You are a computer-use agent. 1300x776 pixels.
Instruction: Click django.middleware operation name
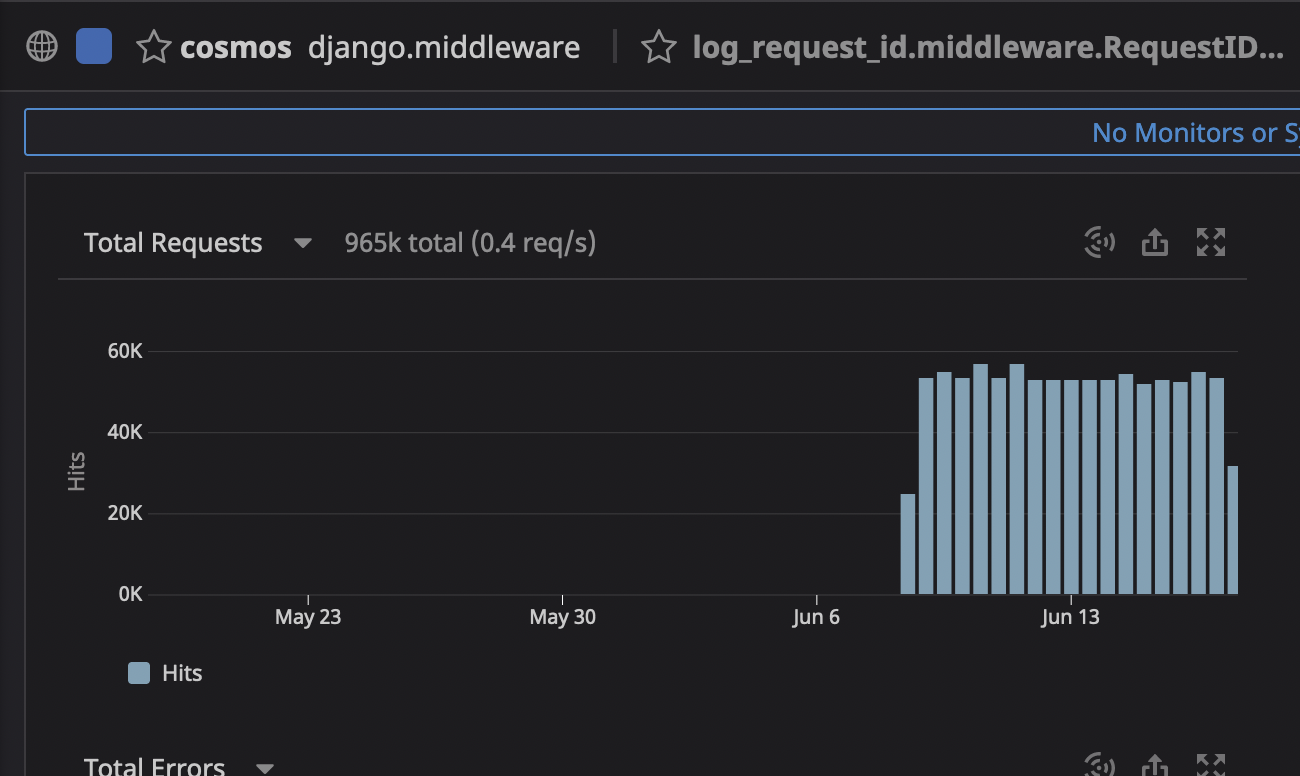point(444,47)
